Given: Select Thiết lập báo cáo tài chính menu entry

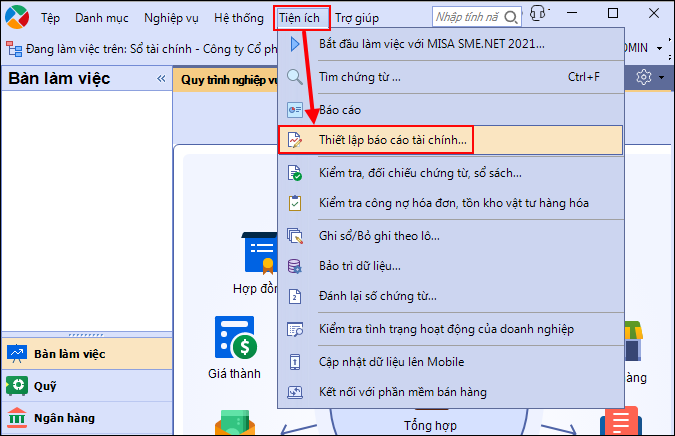Looking at the screenshot, I should tap(392, 139).
